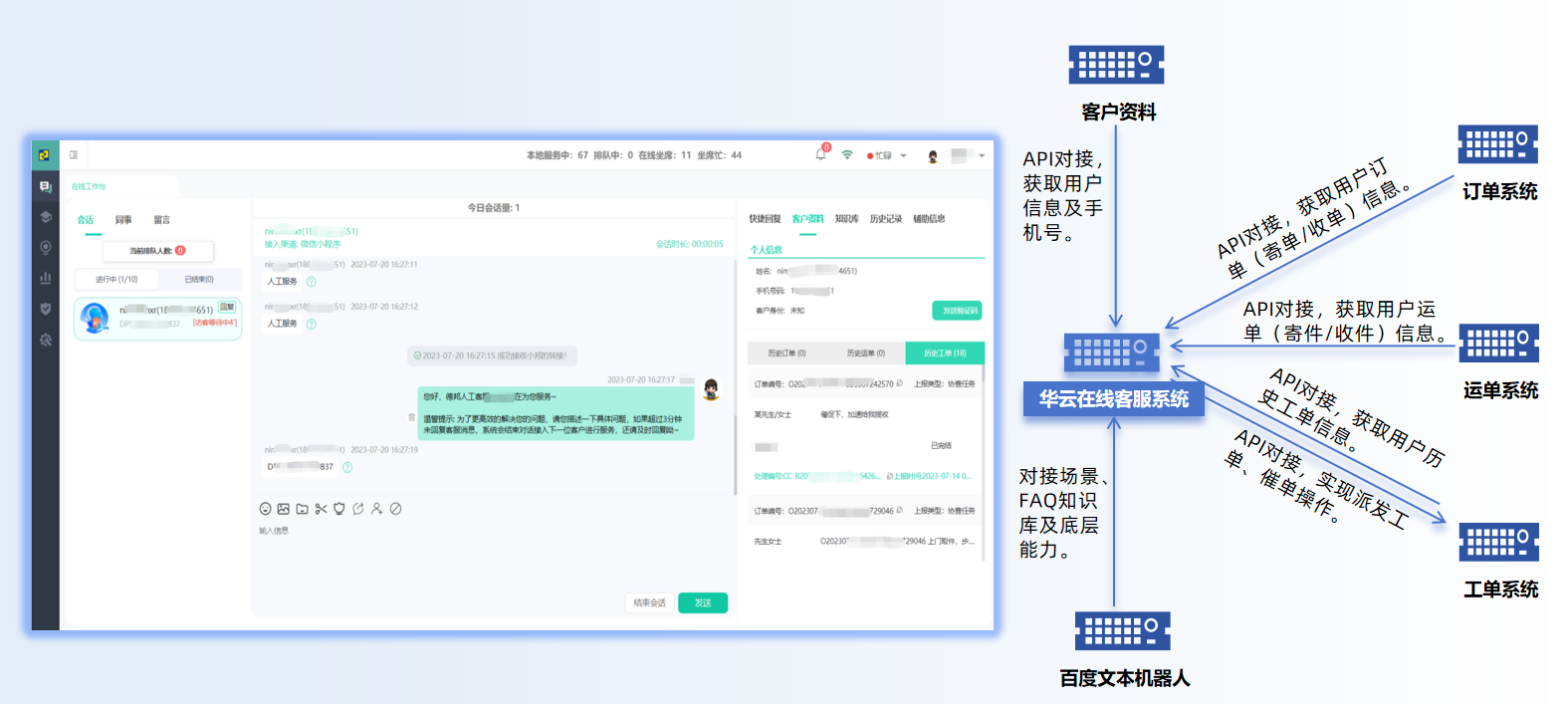Switch to the 同事 tab
The height and width of the screenshot is (704, 1568).
pos(123,220)
